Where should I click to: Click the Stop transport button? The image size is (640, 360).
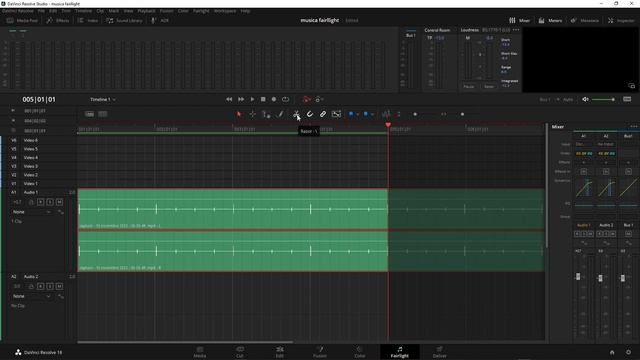pos(263,99)
